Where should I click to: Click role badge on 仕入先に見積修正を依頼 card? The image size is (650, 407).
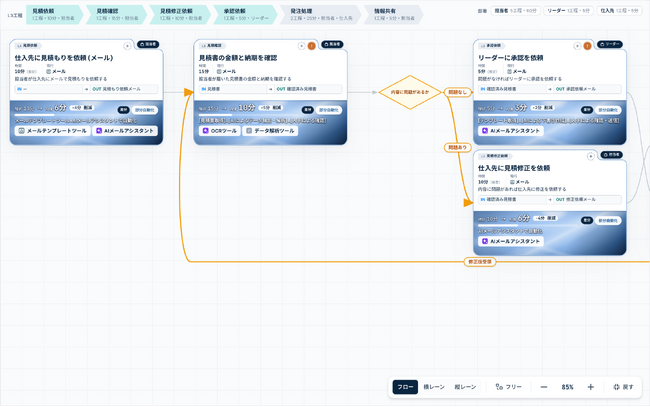tap(611, 155)
